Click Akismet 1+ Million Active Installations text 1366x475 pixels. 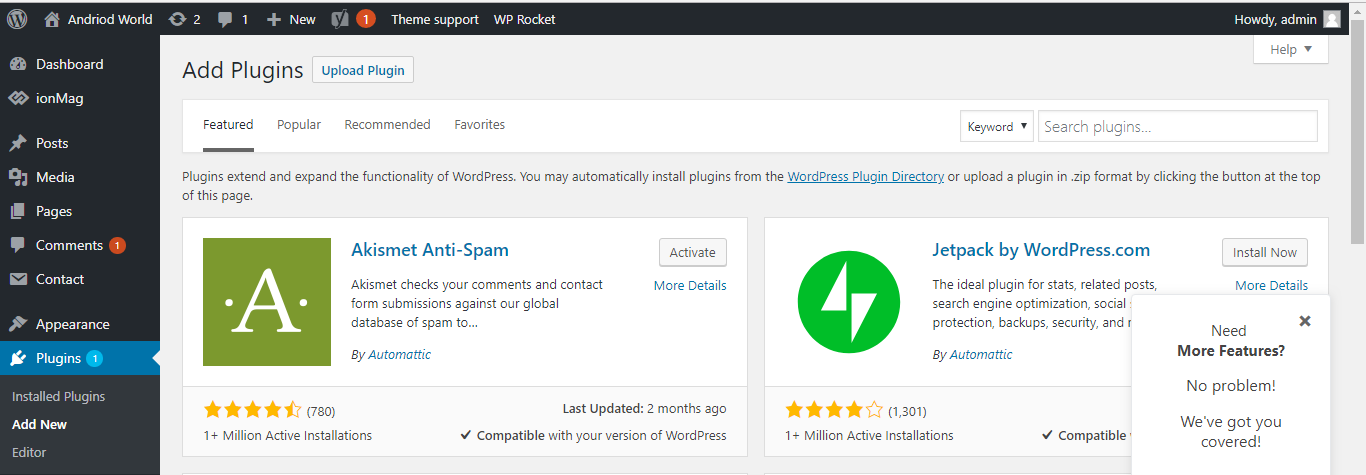[x=288, y=435]
